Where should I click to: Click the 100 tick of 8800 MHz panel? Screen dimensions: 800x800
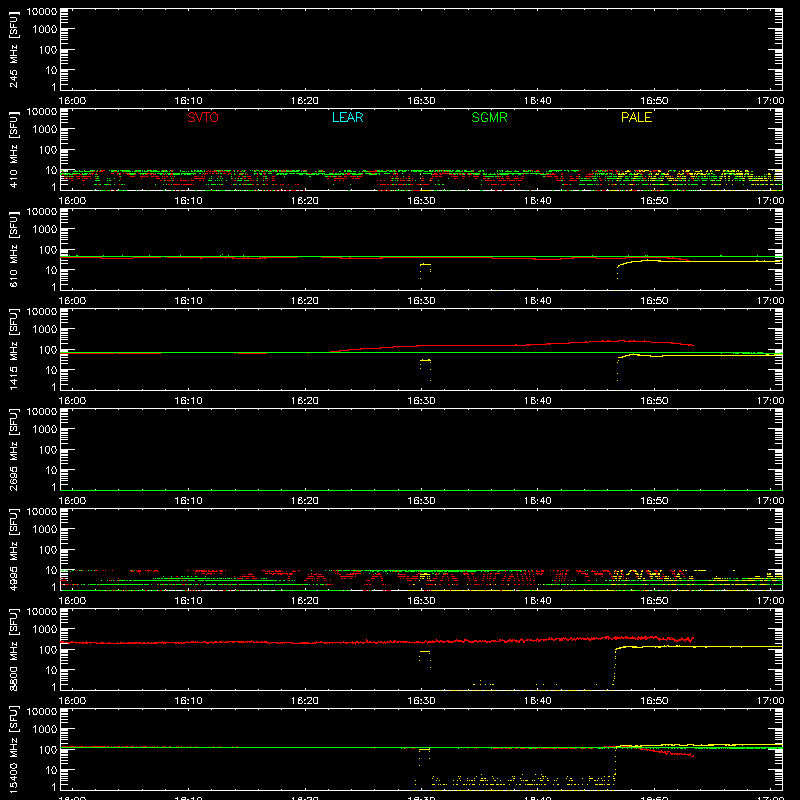(x=48, y=650)
